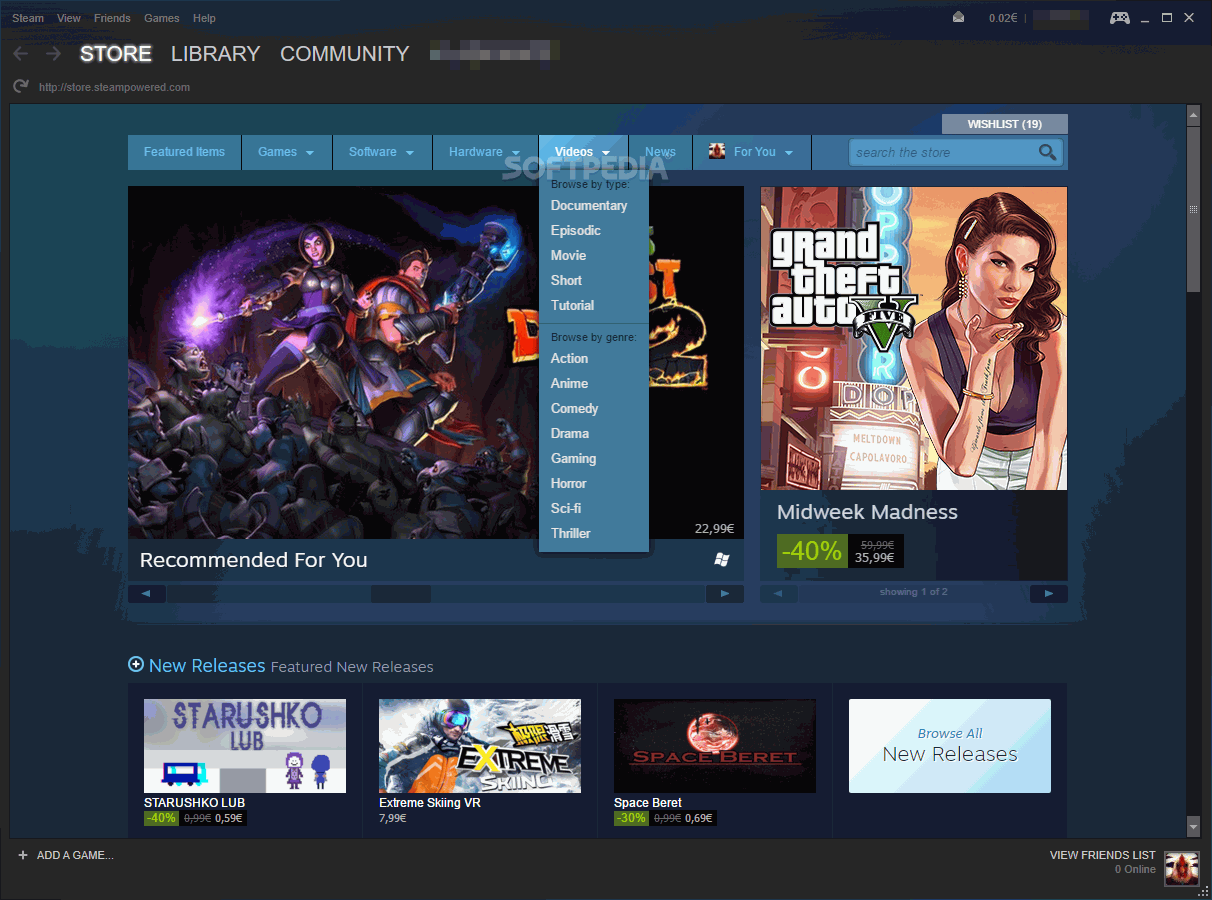Click ADD A GAME...
The image size is (1212, 900).
click(75, 855)
